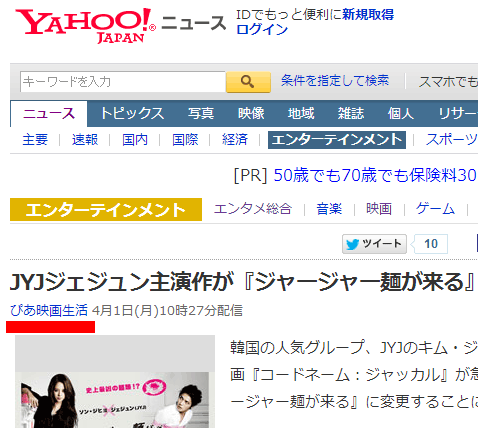Focus the キーワードを入力 search field
The width and height of the screenshot is (478, 428).
123,82
